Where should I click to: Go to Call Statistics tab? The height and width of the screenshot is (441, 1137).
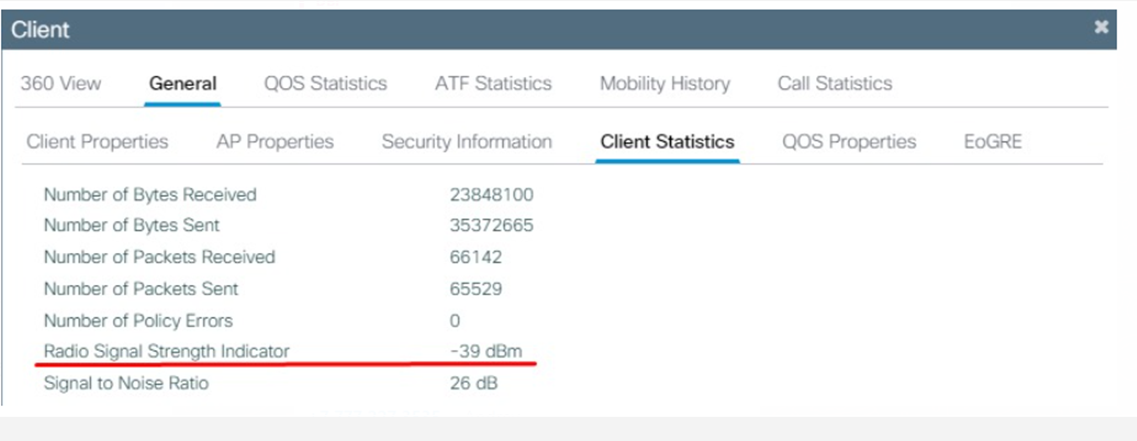coord(834,84)
